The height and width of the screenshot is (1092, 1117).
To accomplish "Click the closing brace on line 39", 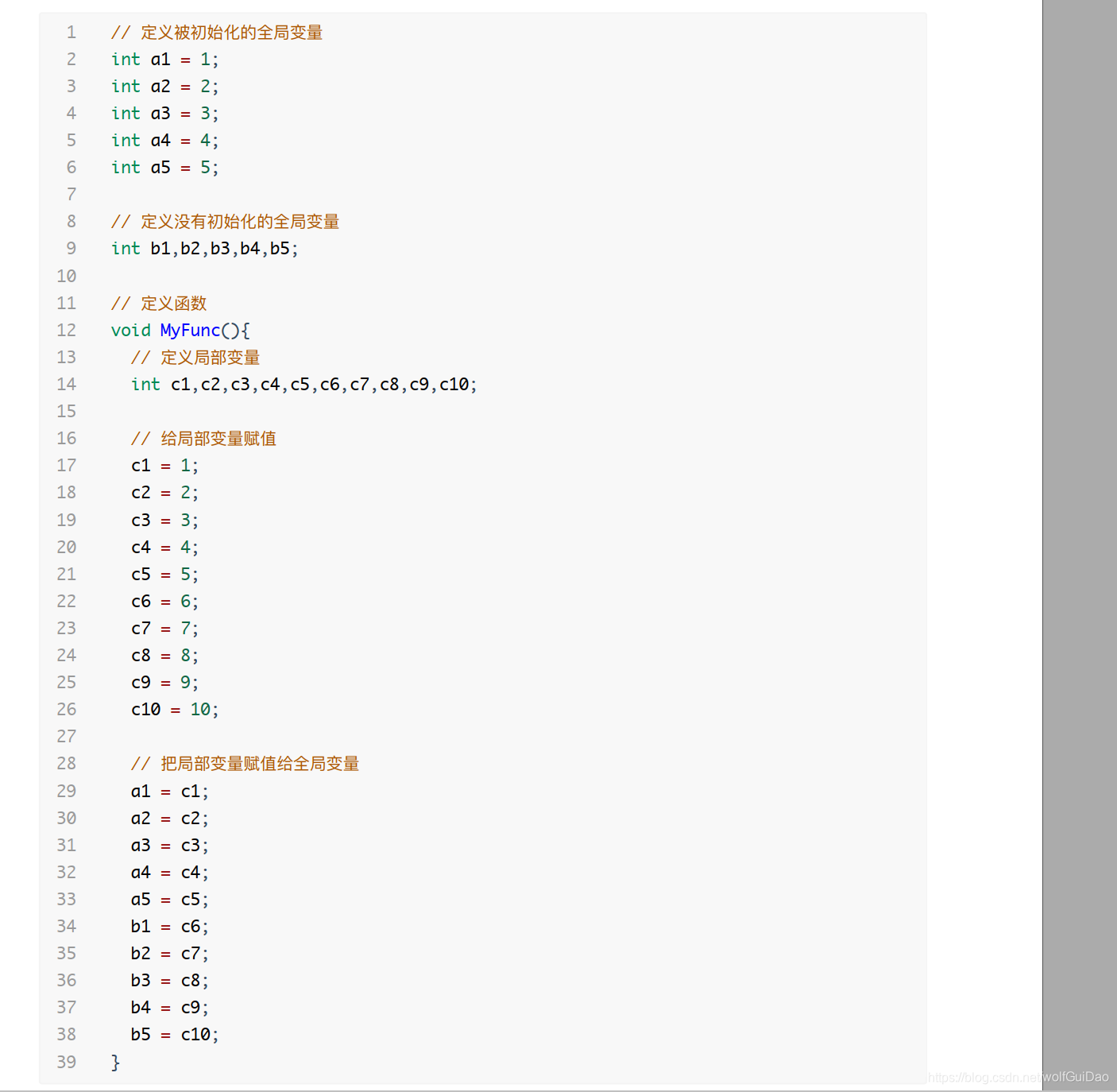I will pyautogui.click(x=115, y=1063).
